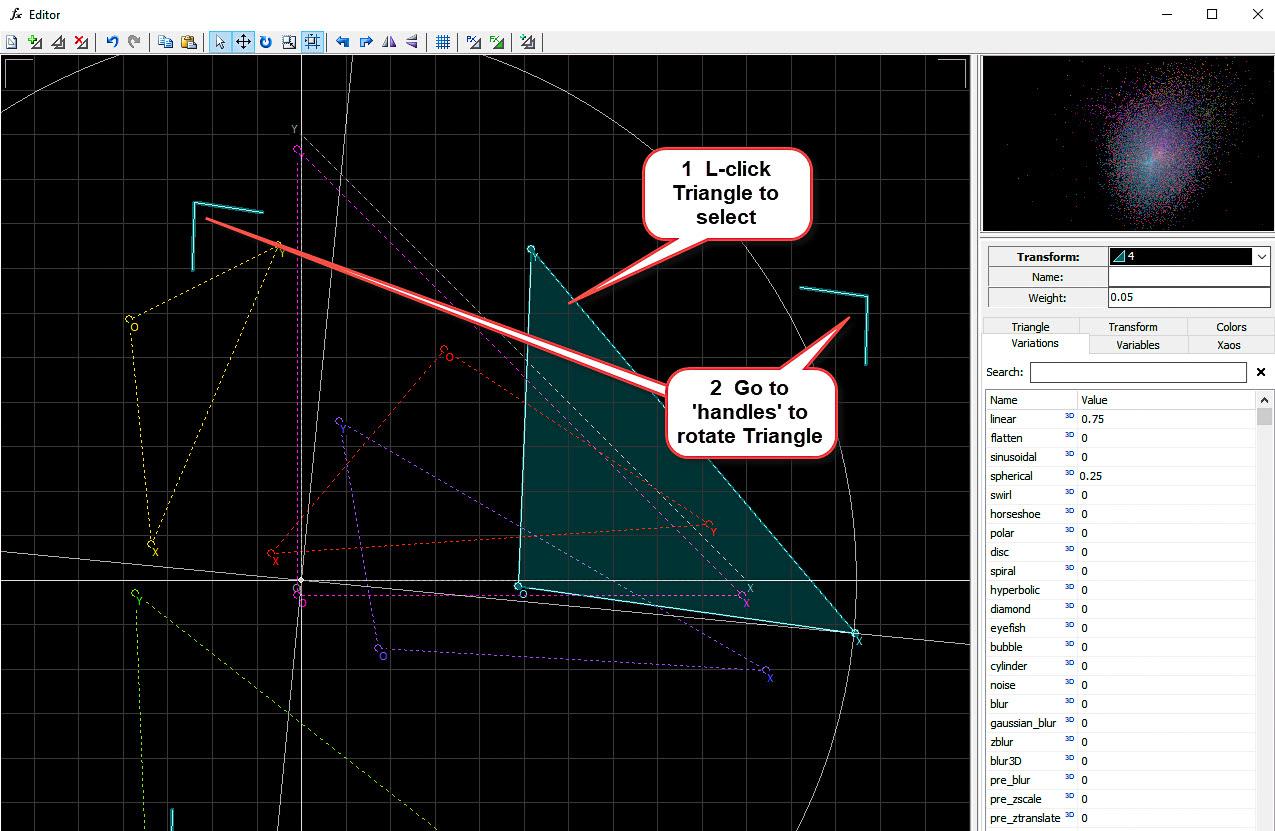The width and height of the screenshot is (1275, 831).
Task: Select the blur3D variation row
Action: click(x=1120, y=761)
